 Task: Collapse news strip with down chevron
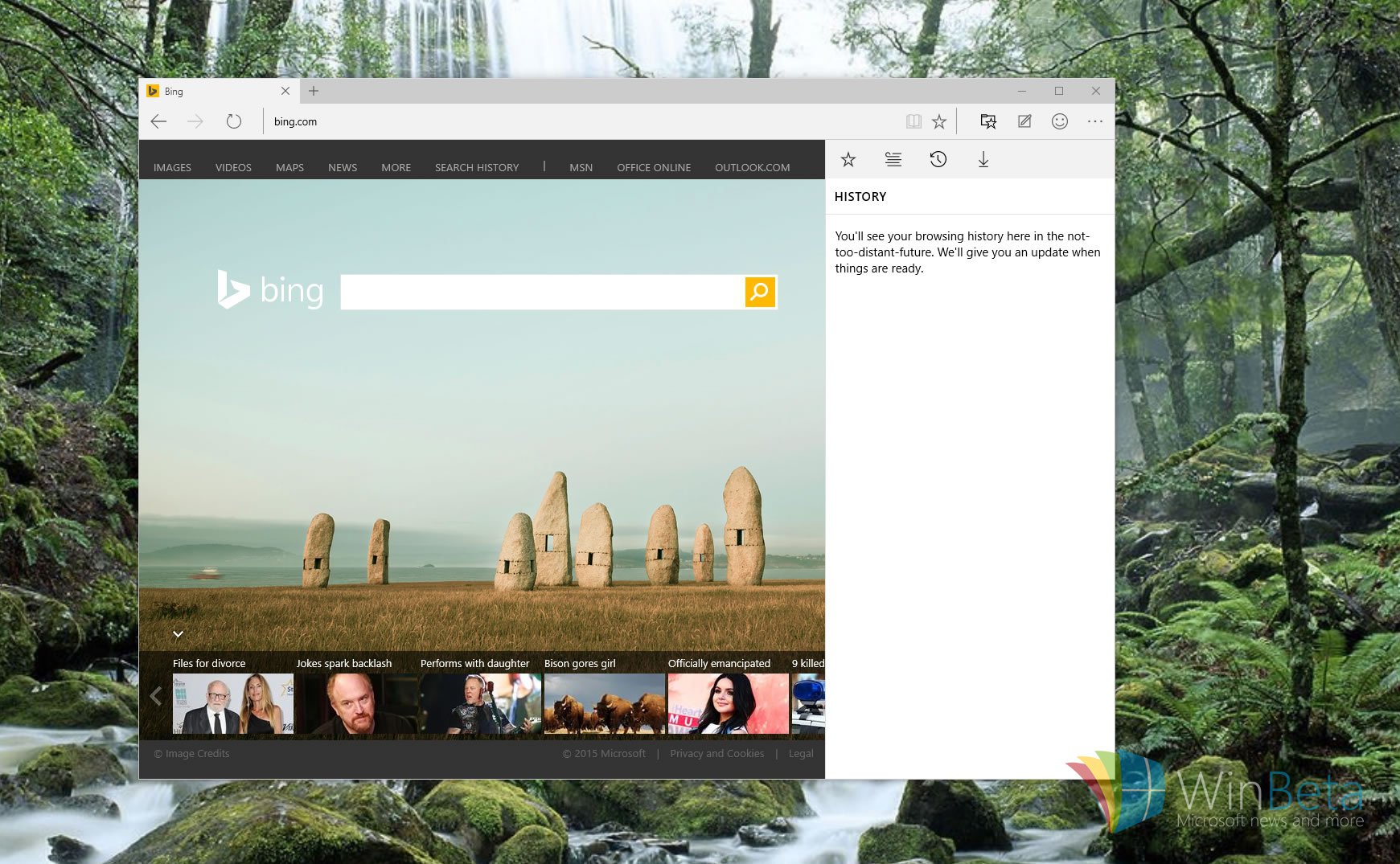179,634
